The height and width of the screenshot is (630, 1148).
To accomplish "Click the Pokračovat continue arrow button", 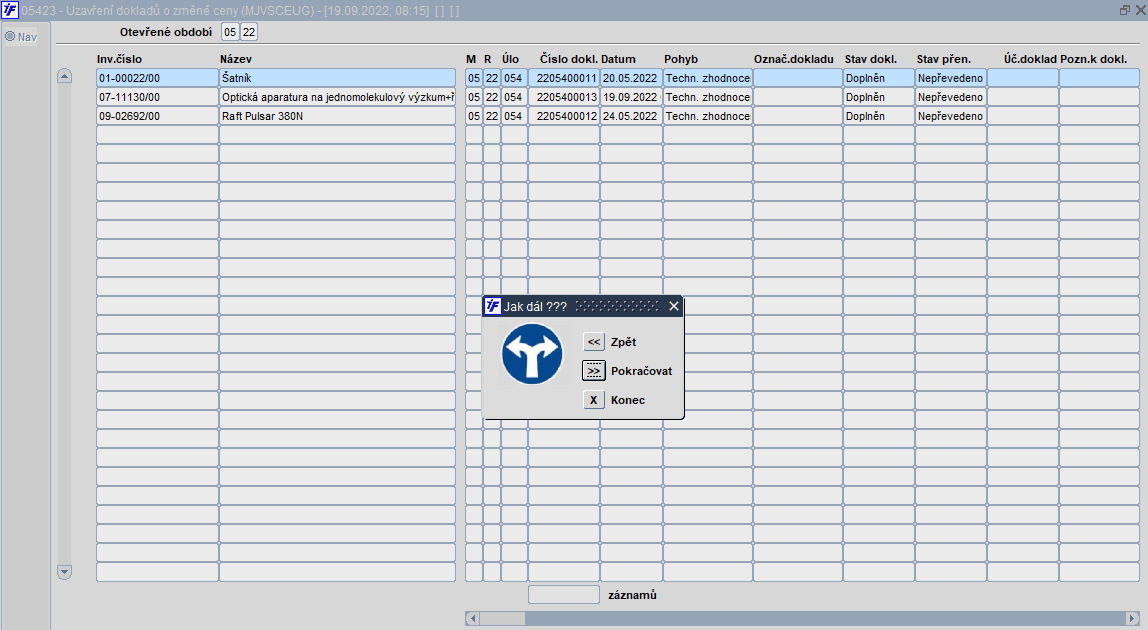I will coord(594,371).
